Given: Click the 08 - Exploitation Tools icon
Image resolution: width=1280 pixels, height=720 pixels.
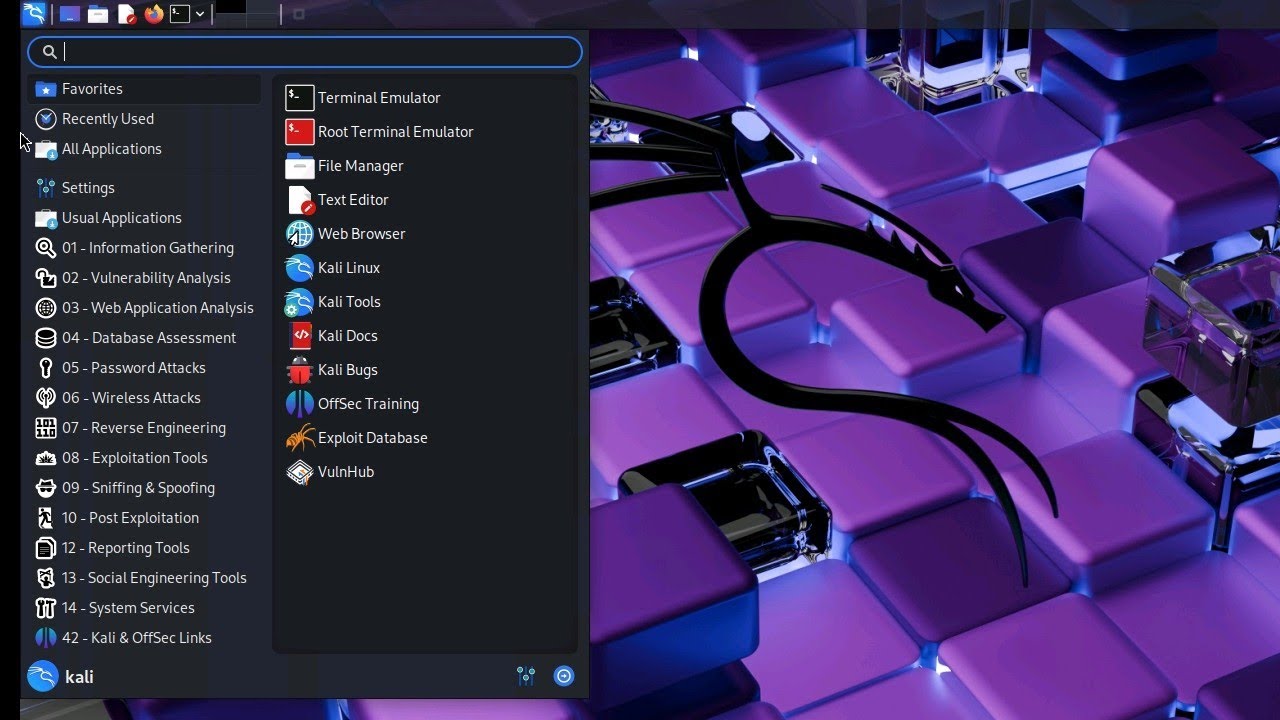Looking at the screenshot, I should pyautogui.click(x=46, y=458).
